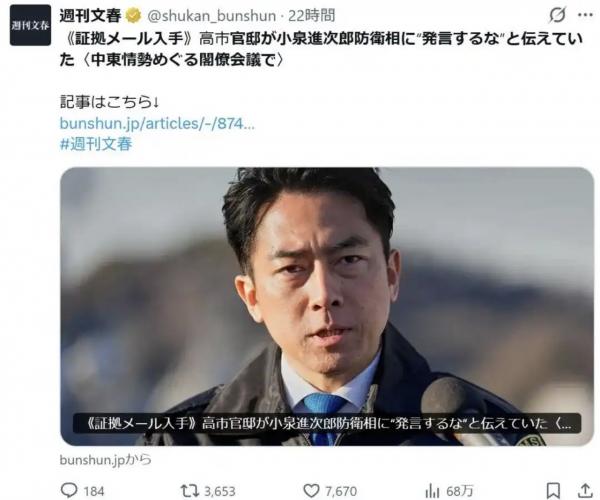Repost using the retweet icon with 3,653
The width and height of the screenshot is (600, 500).
pos(189,490)
